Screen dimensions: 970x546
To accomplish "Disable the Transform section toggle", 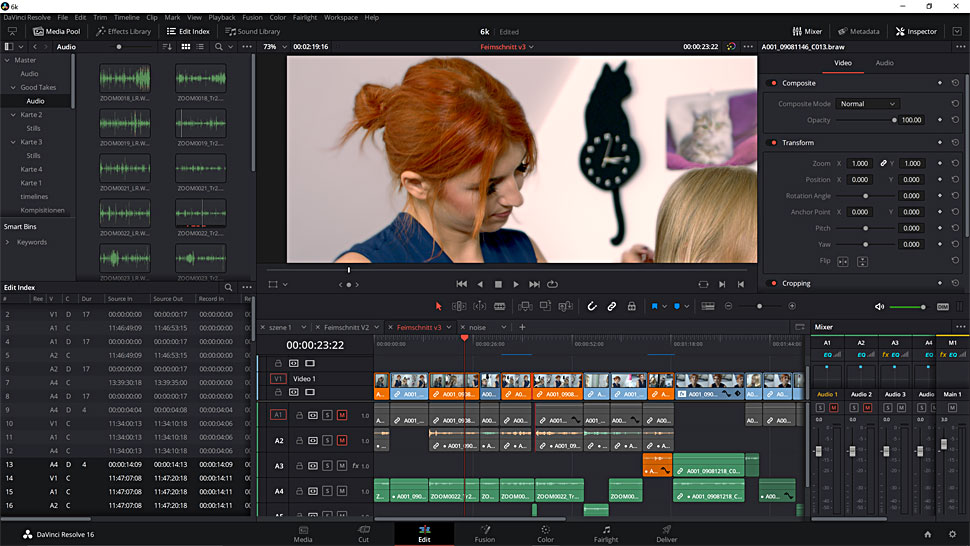I will 774,143.
